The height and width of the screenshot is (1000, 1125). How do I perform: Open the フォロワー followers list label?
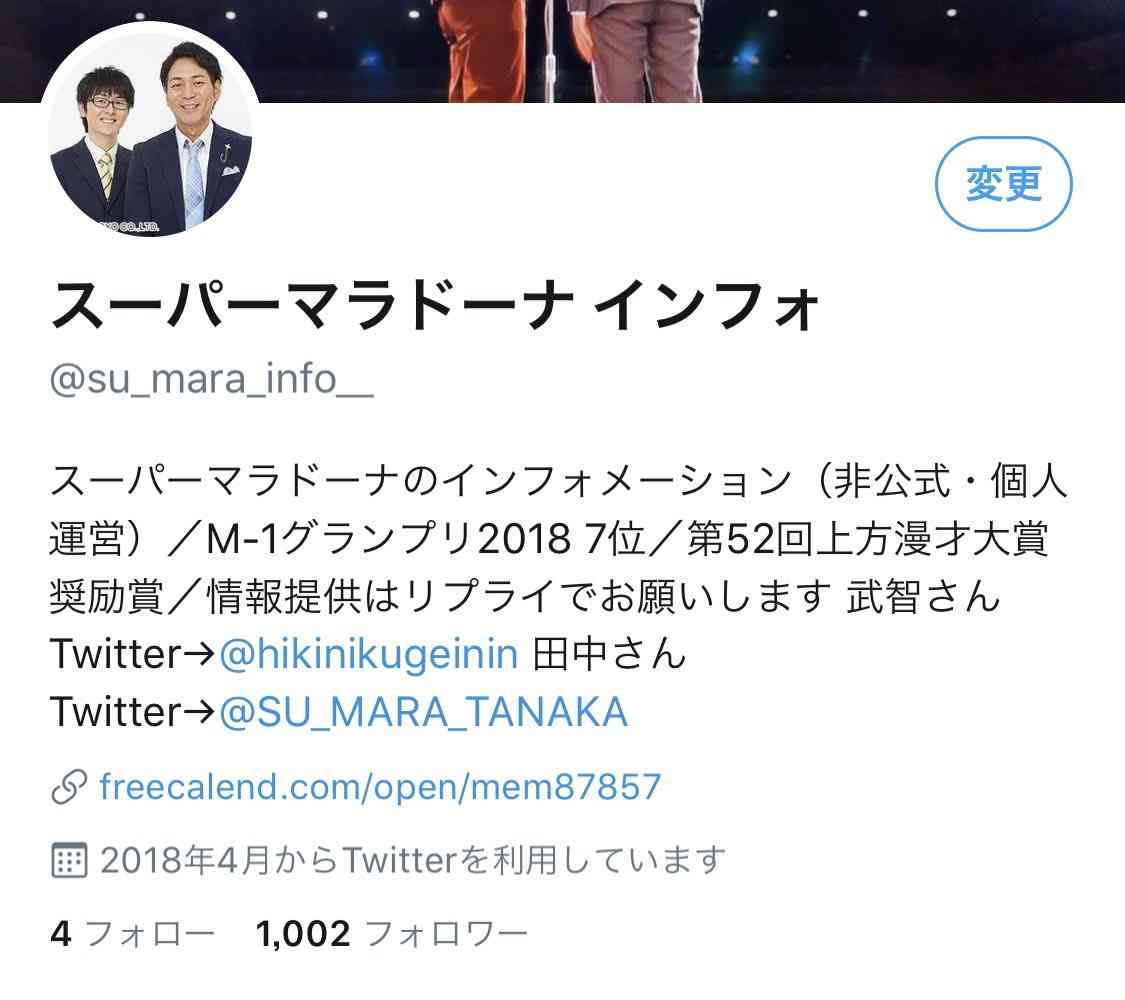446,934
